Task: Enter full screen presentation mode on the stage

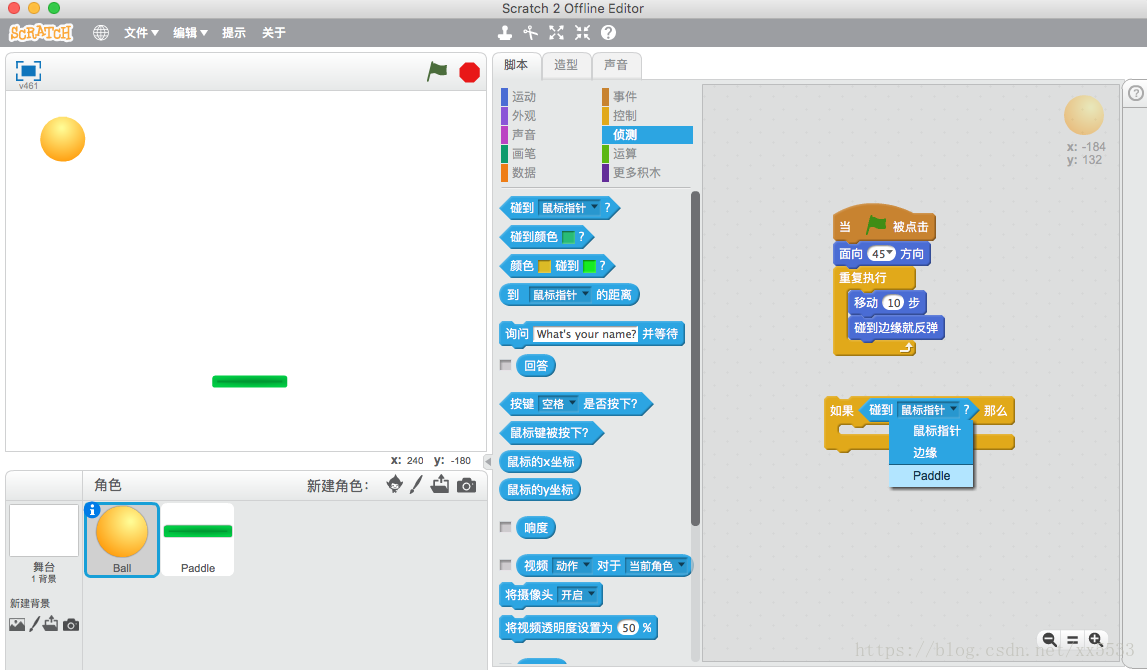Action: [x=29, y=70]
